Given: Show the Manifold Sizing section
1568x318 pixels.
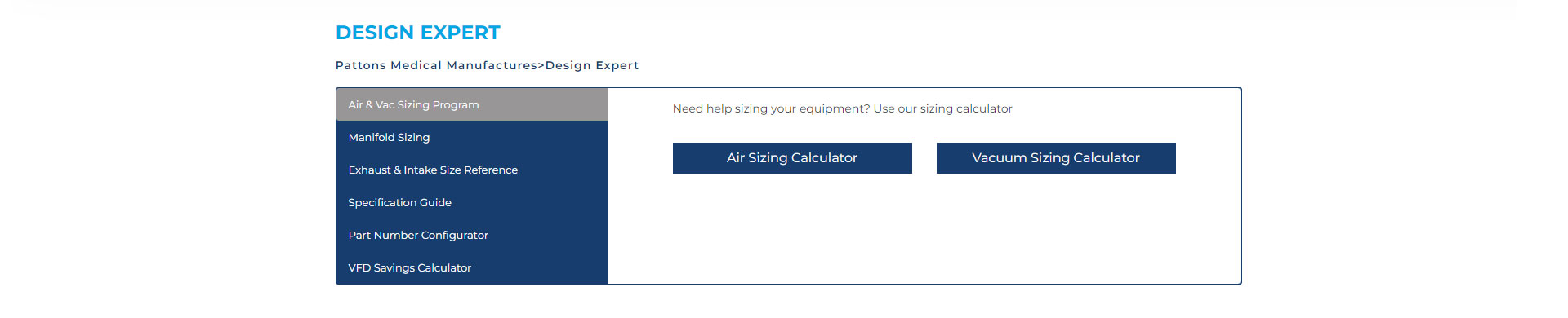Looking at the screenshot, I should point(471,137).
